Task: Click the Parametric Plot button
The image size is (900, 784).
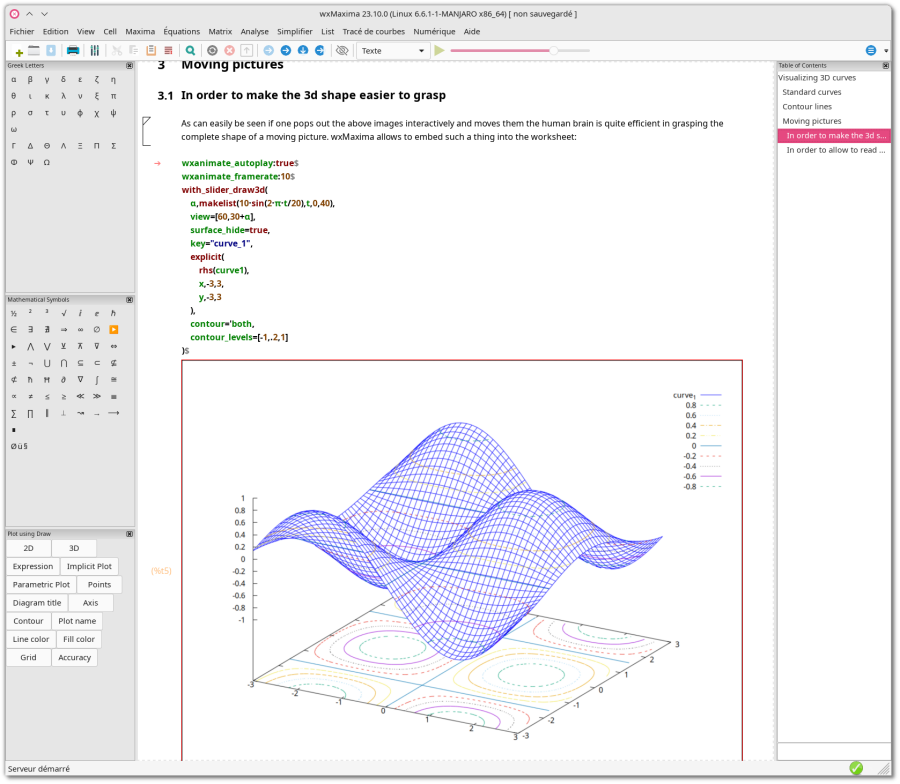Action: pos(40,584)
